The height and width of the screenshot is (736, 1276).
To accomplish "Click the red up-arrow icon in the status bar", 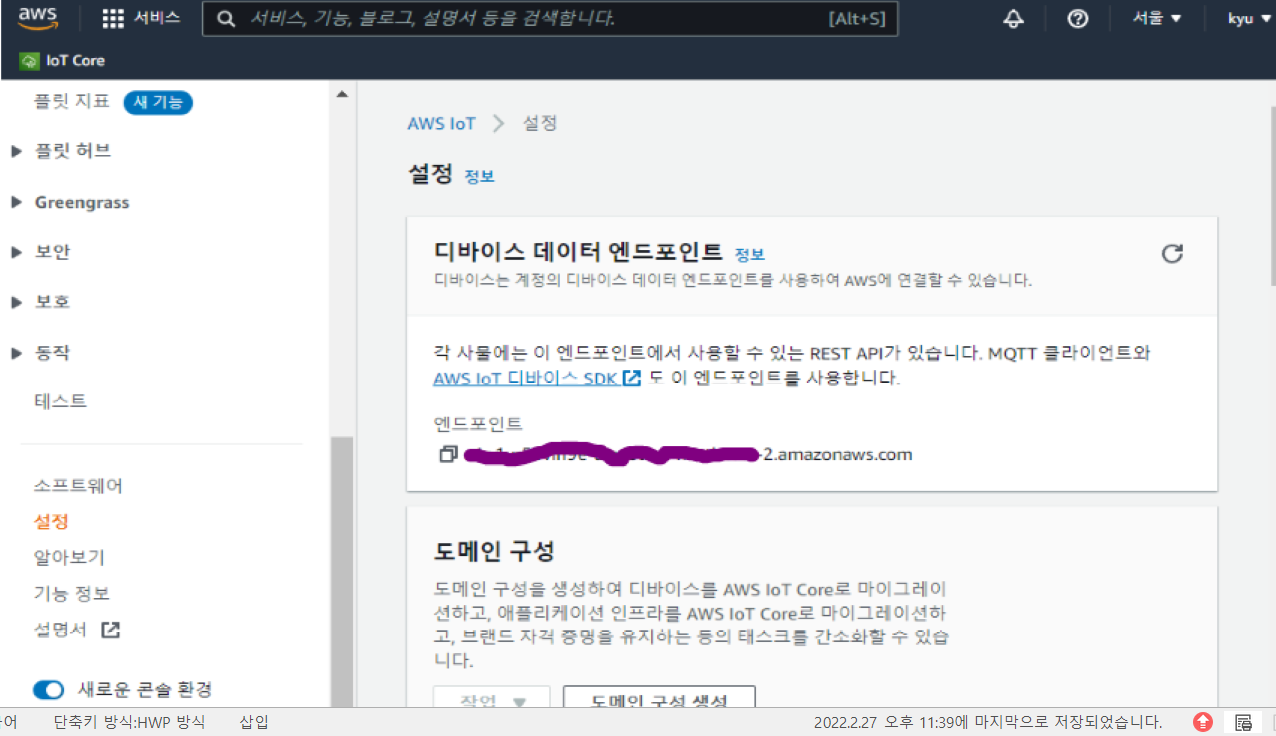I will pos(1203,722).
